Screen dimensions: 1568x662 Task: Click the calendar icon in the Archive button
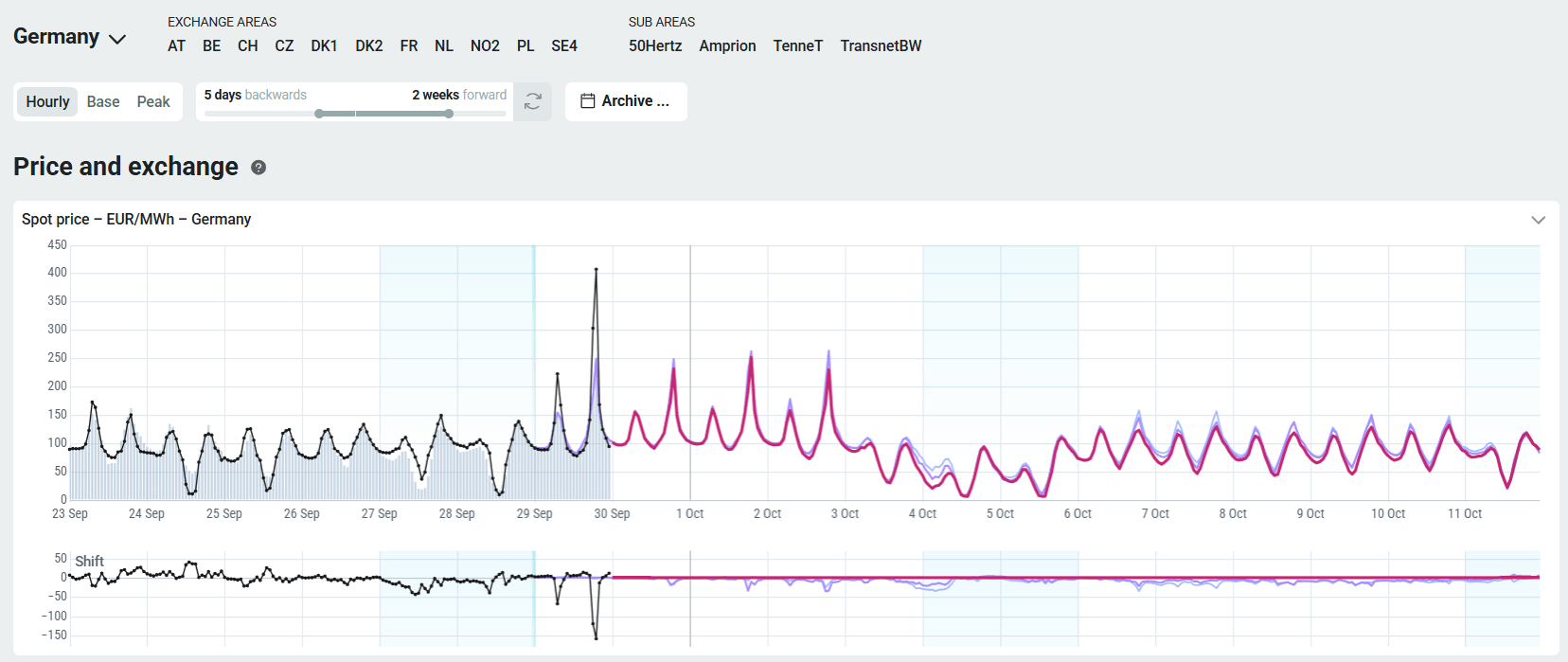coord(587,101)
